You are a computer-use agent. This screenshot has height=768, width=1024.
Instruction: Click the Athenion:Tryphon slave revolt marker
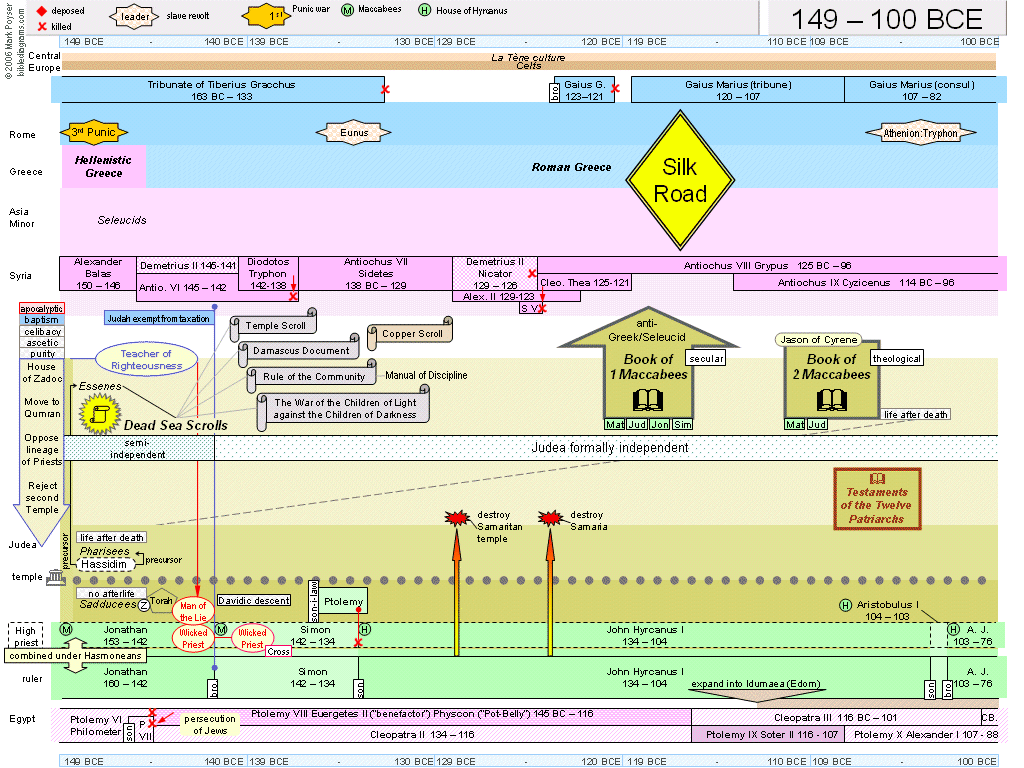click(920, 133)
